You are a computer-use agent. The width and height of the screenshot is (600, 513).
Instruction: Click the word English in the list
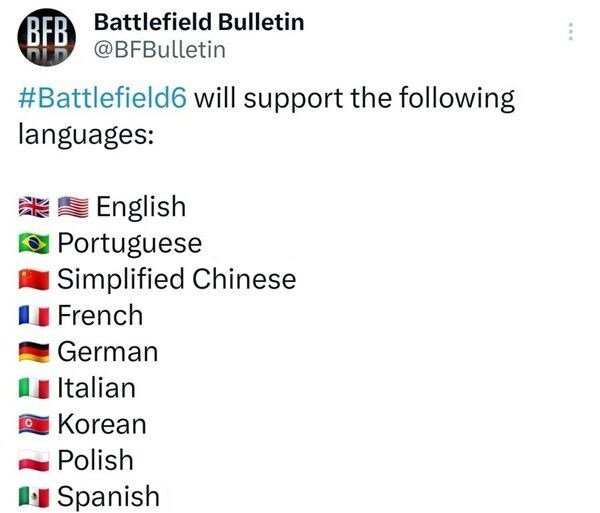pyautogui.click(x=141, y=207)
